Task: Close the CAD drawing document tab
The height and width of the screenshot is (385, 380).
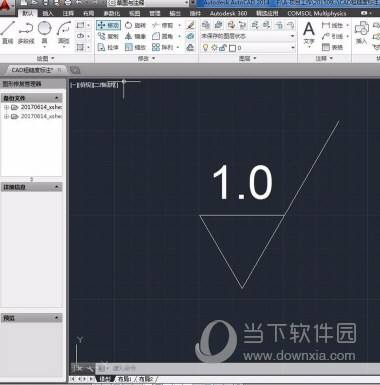Action: (x=59, y=70)
